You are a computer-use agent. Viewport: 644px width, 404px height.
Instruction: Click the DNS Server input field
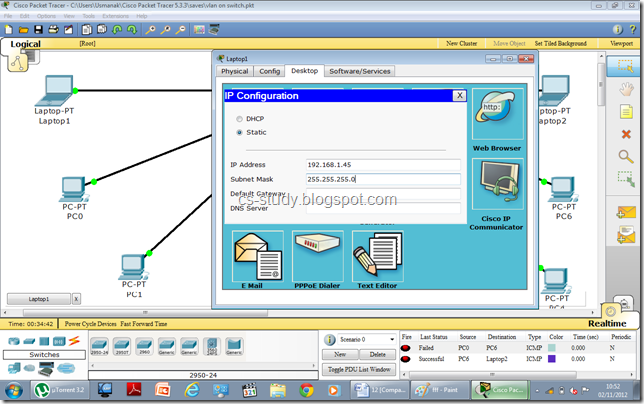click(x=383, y=209)
